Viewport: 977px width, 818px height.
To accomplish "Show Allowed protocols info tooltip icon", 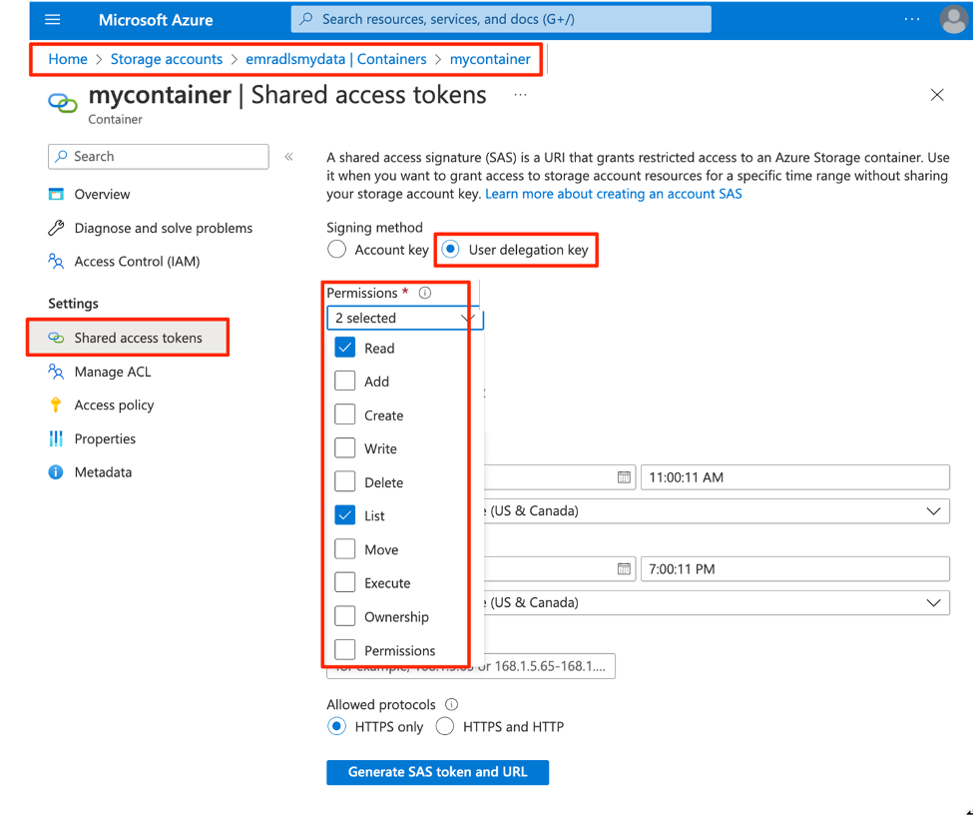I will point(452,705).
